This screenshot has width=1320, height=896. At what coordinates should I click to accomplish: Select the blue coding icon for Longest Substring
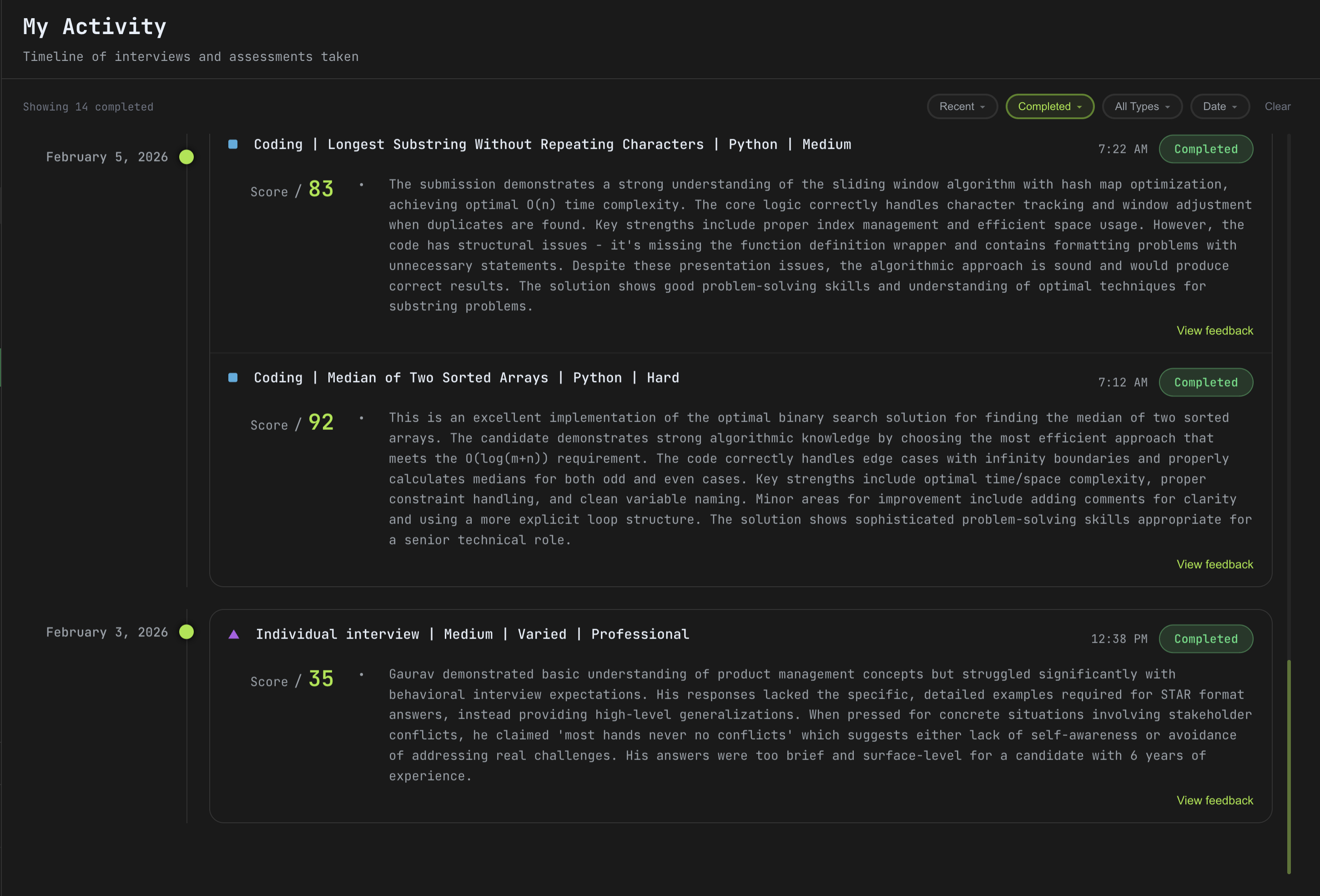233,144
